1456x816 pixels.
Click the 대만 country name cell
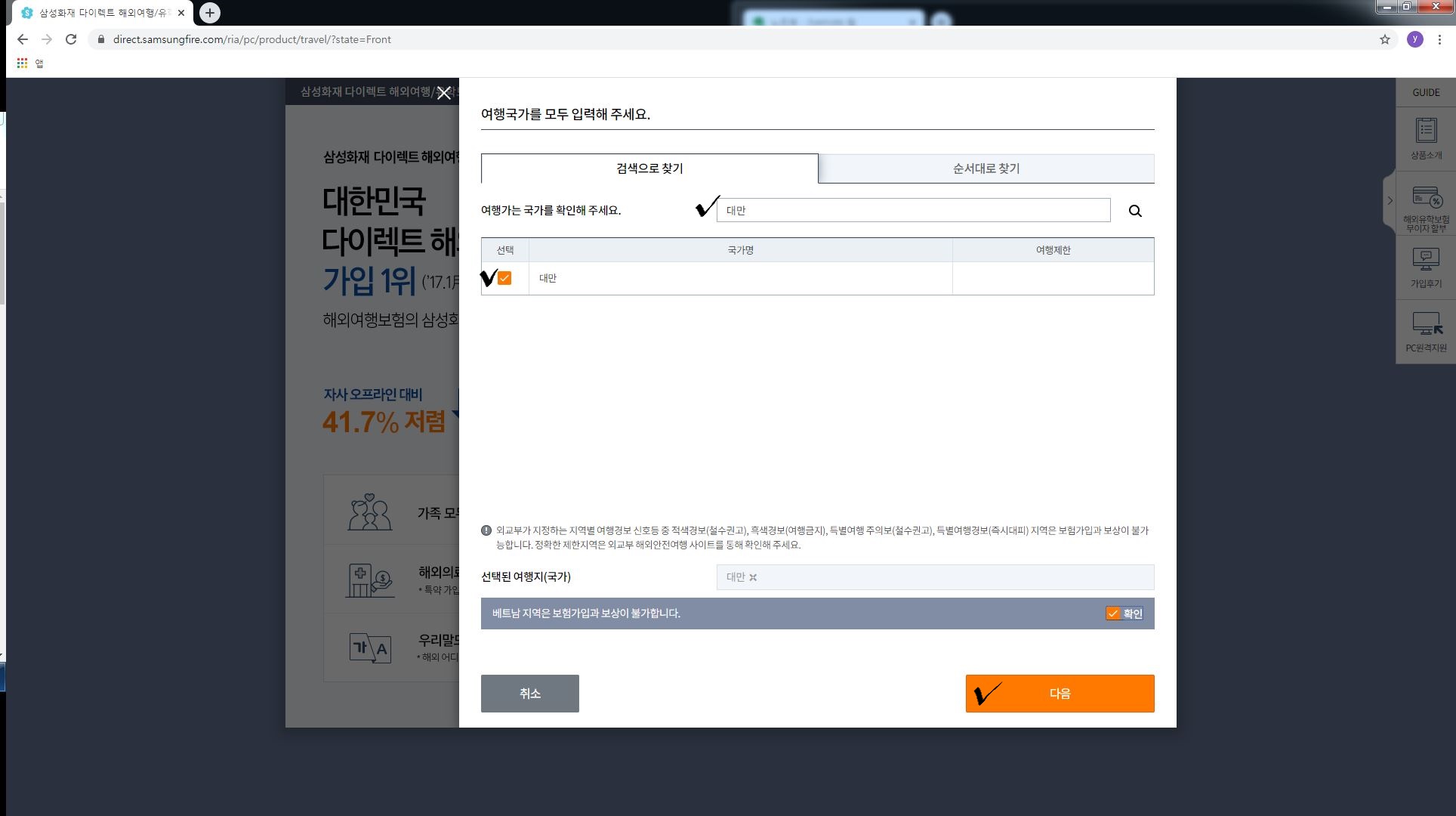tap(741, 278)
